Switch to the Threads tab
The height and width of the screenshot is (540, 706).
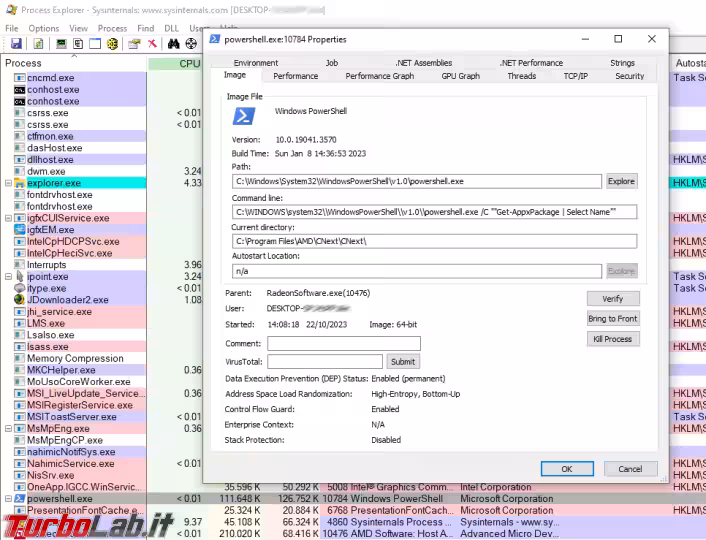(521, 76)
